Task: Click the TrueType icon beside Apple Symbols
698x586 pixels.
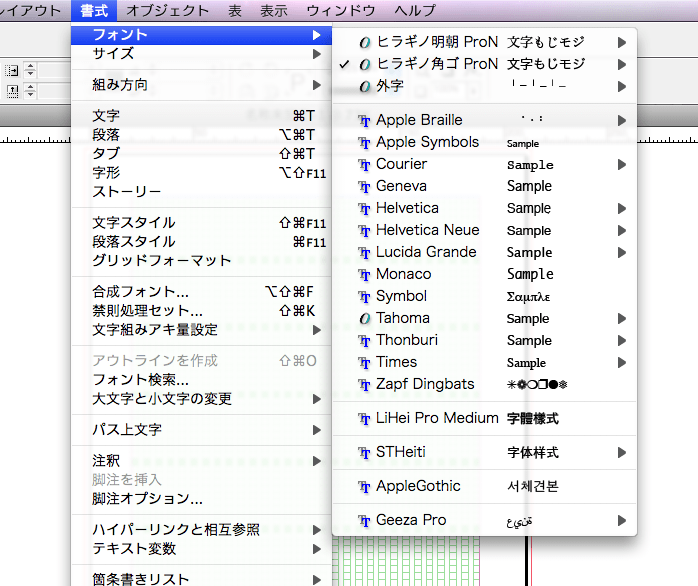Action: tap(365, 143)
